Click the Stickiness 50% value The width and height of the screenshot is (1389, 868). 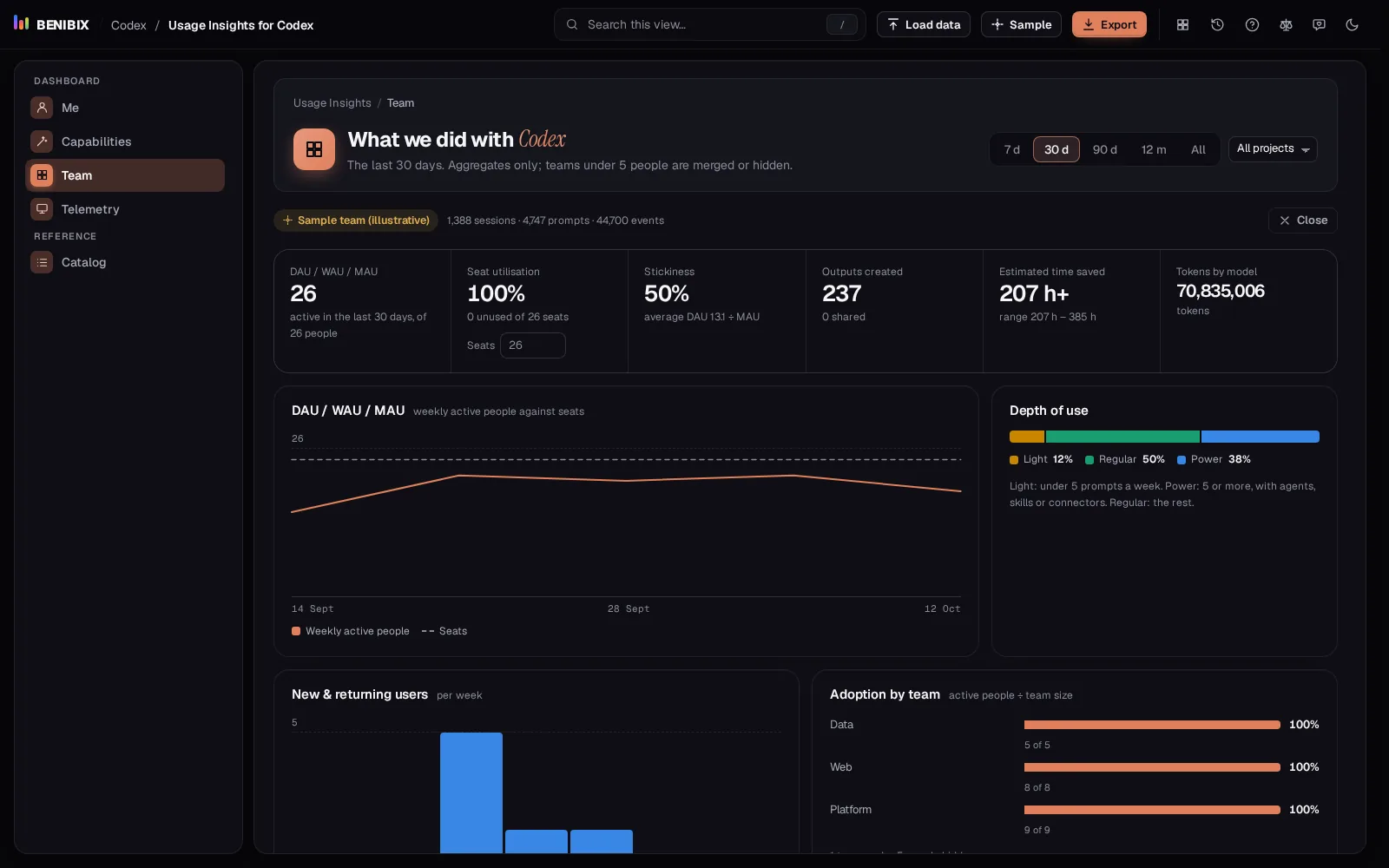(667, 293)
